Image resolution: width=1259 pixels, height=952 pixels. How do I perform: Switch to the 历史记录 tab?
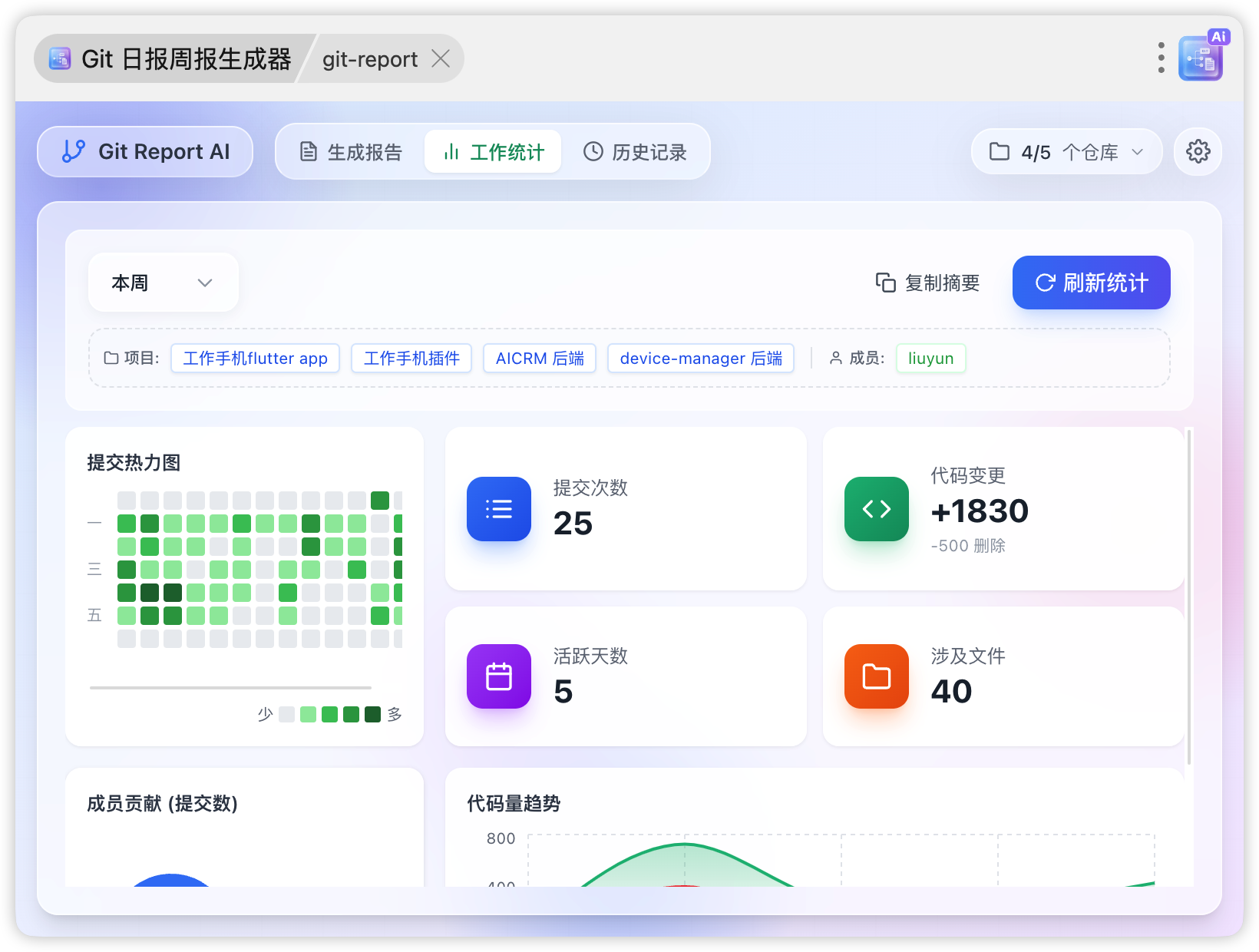[635, 152]
